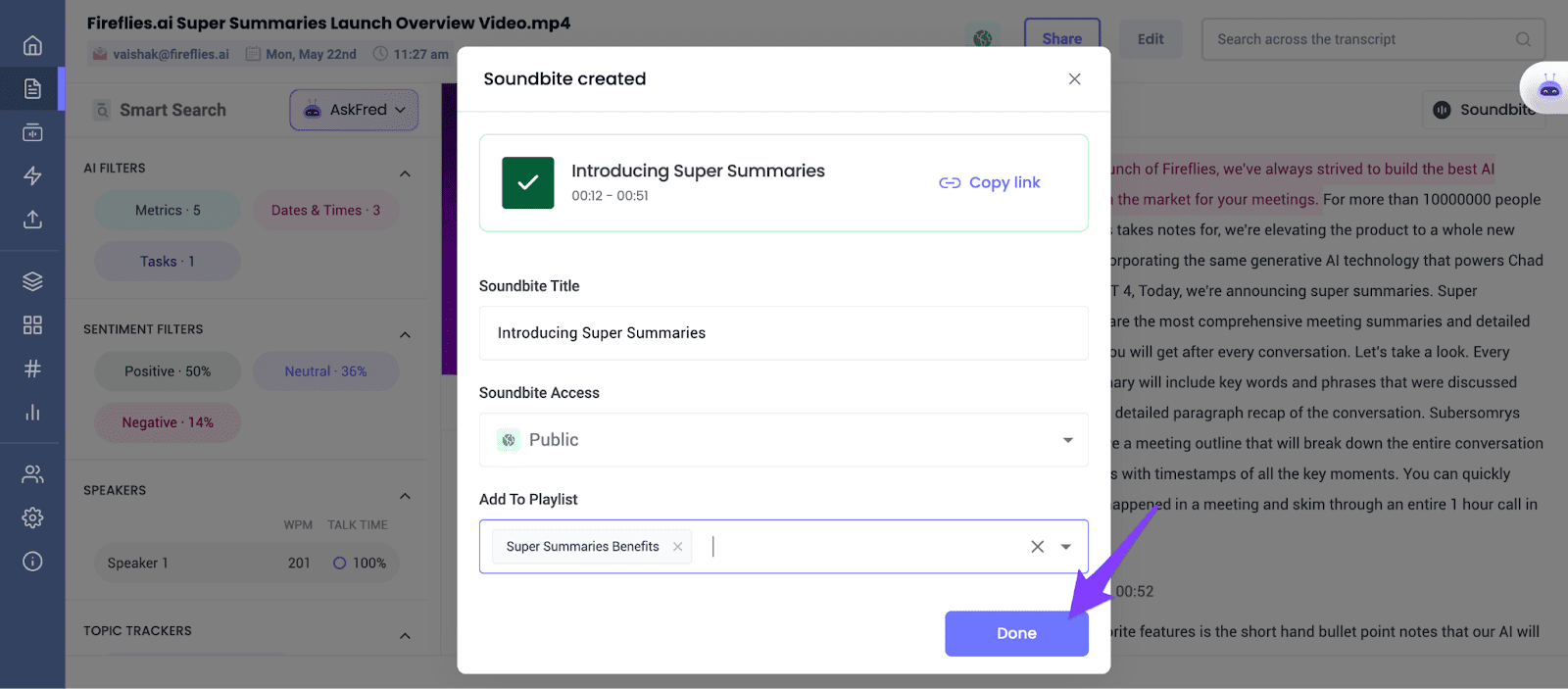Select the Notebook icon in the sidebar
Screen dimensions: 1568x689
pyautogui.click(x=31, y=88)
